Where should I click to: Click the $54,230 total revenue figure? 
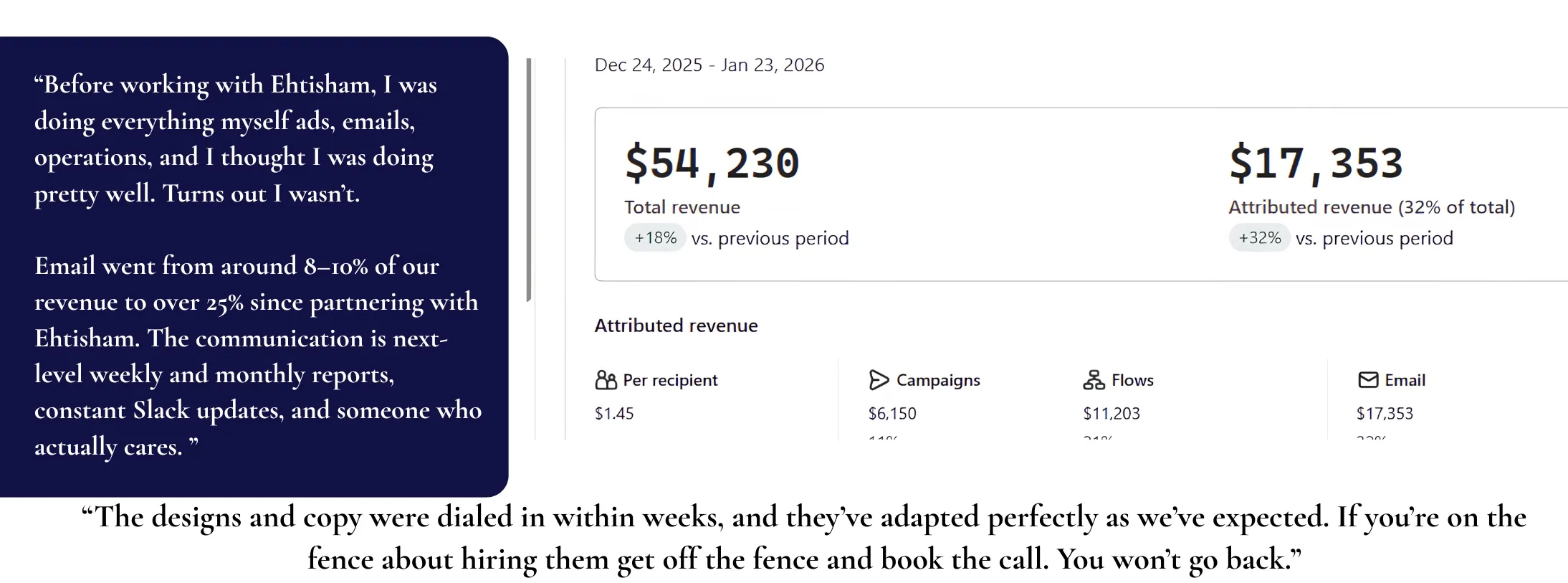[x=712, y=164]
